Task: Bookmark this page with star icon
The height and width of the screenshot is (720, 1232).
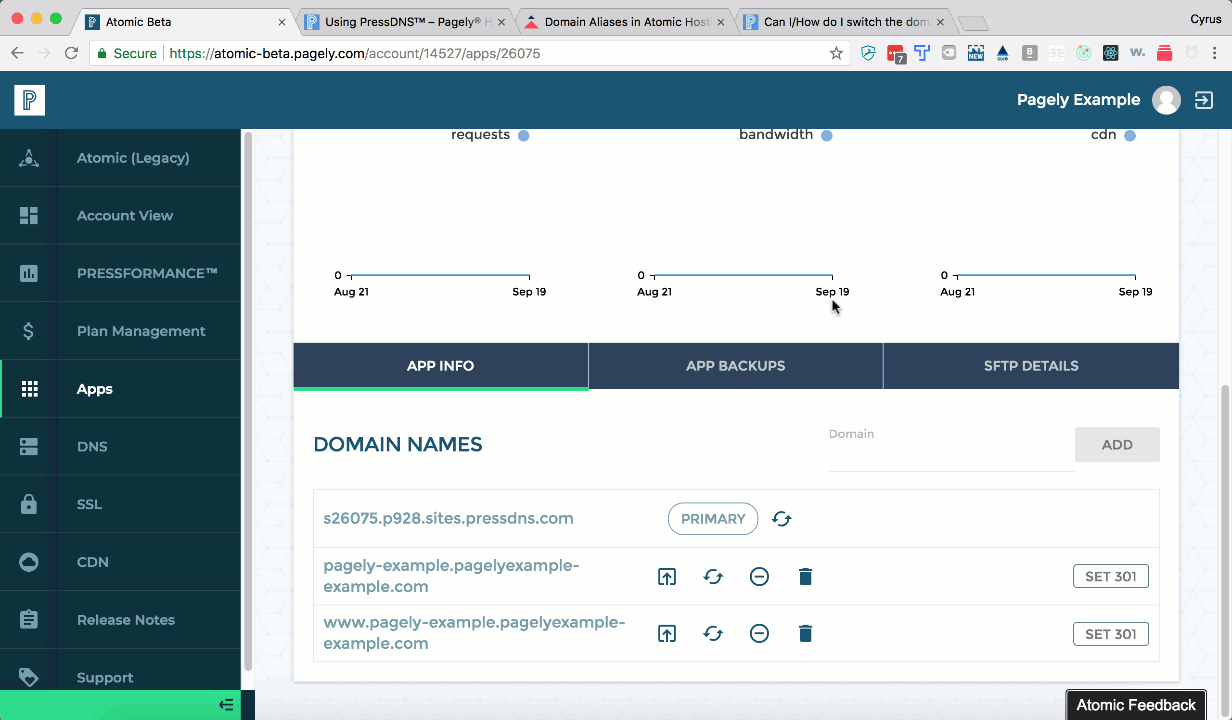Action: [836, 53]
